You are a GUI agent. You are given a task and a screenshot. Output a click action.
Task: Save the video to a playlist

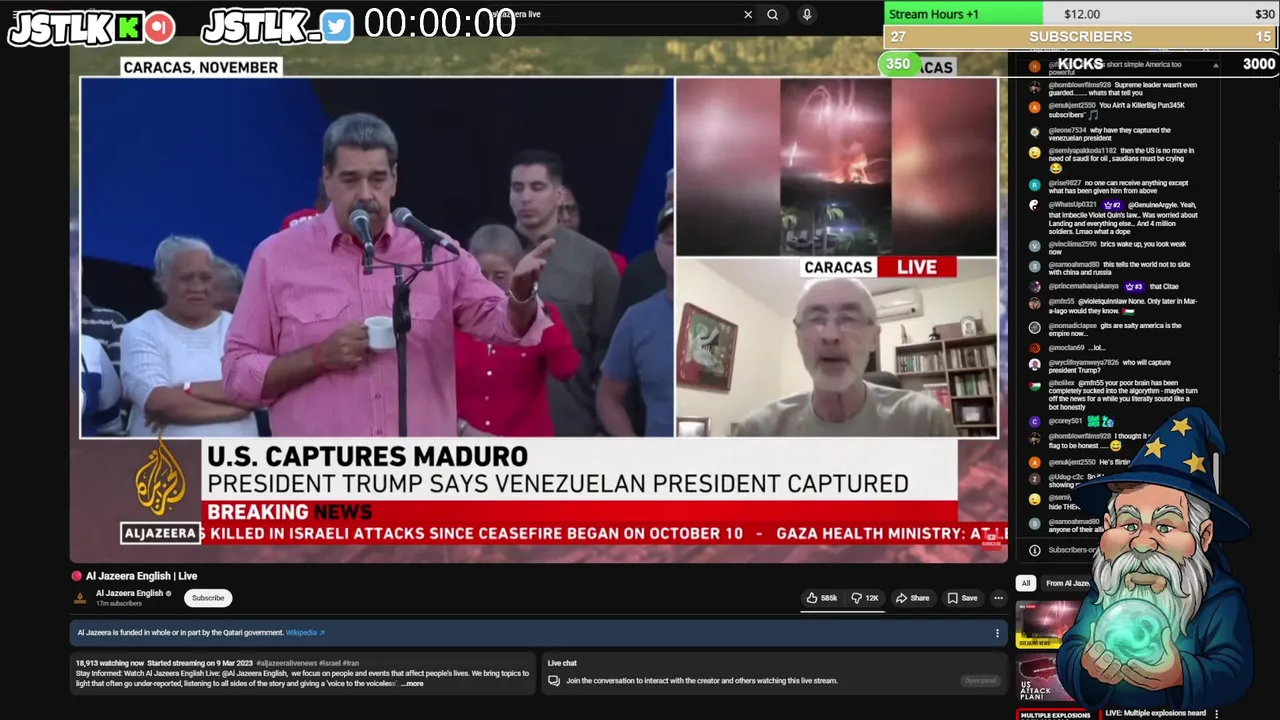point(962,598)
